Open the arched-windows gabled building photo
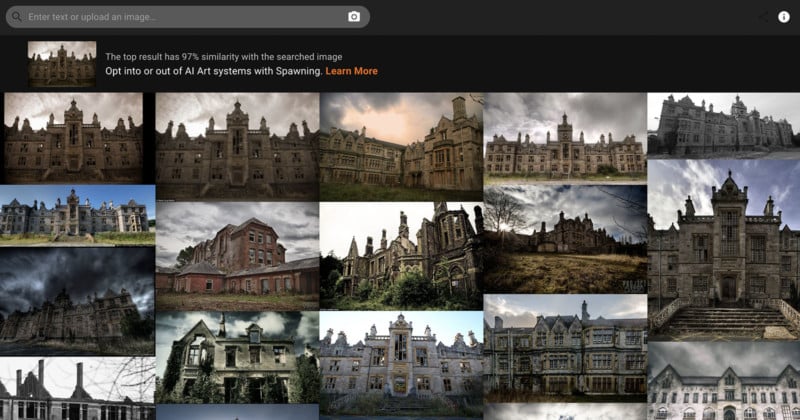Viewport: 800px width, 420px height. (x=723, y=381)
